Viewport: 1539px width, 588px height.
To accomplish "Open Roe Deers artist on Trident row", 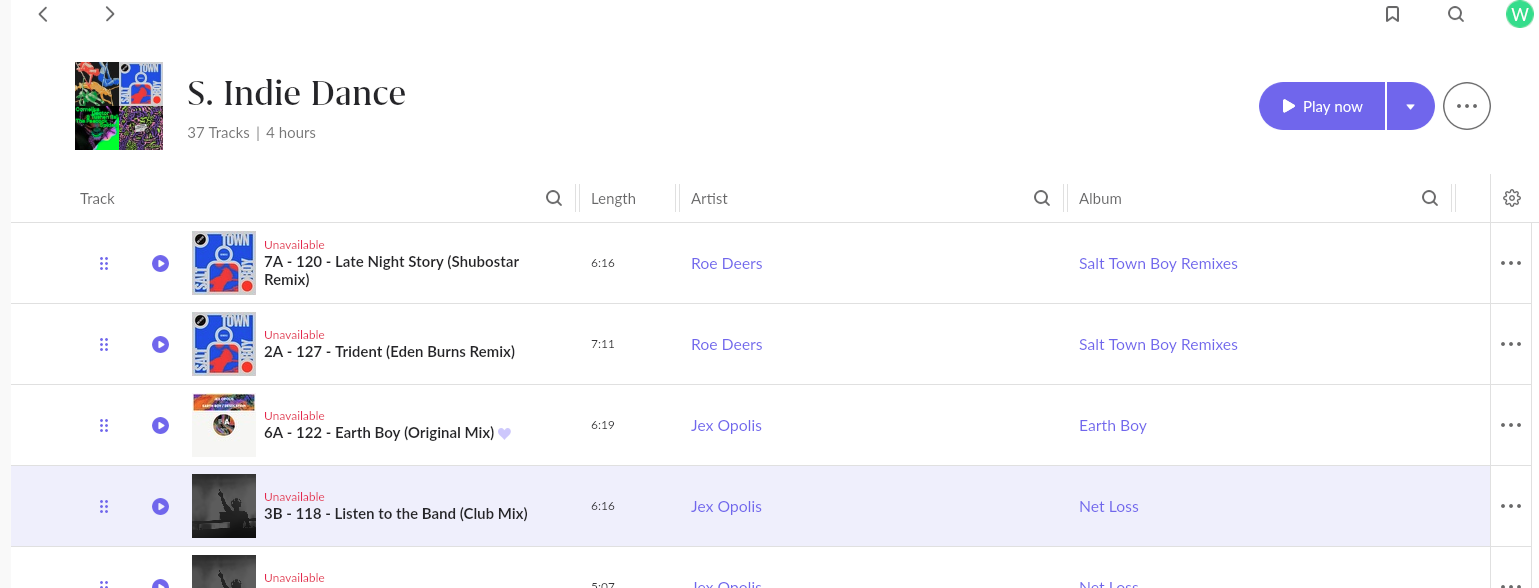I will 727,344.
